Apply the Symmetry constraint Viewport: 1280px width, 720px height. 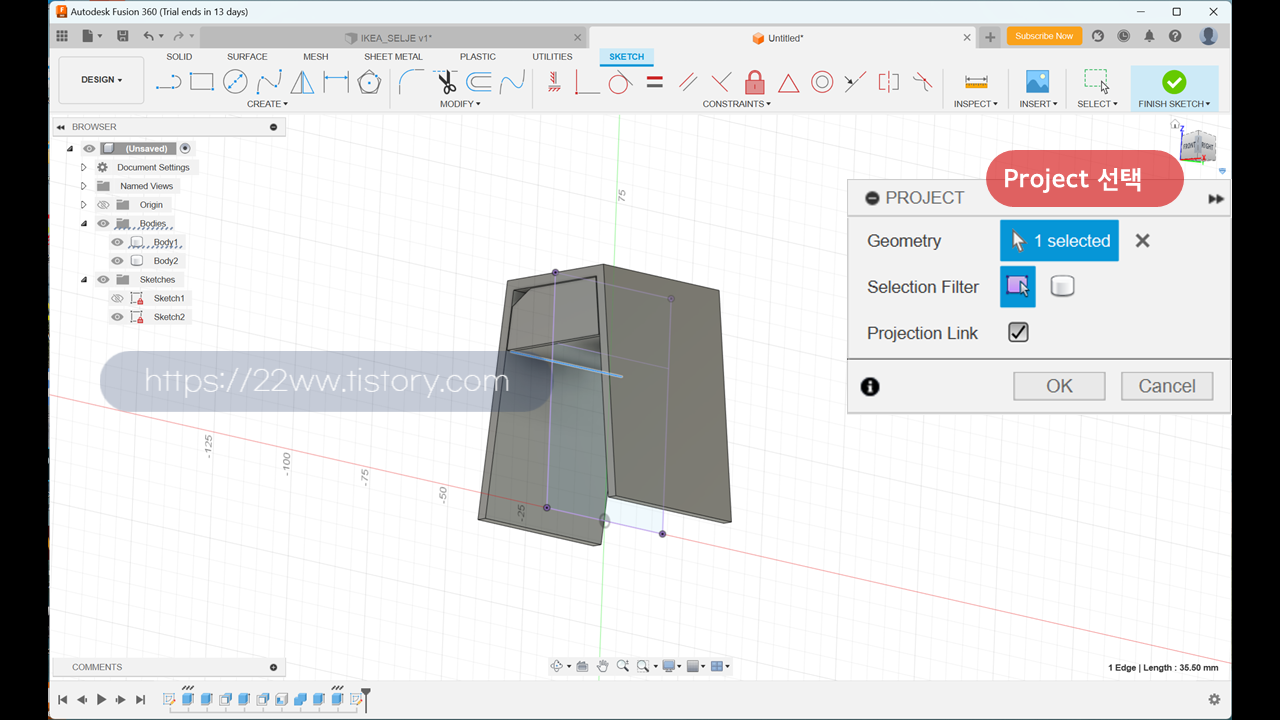[889, 82]
